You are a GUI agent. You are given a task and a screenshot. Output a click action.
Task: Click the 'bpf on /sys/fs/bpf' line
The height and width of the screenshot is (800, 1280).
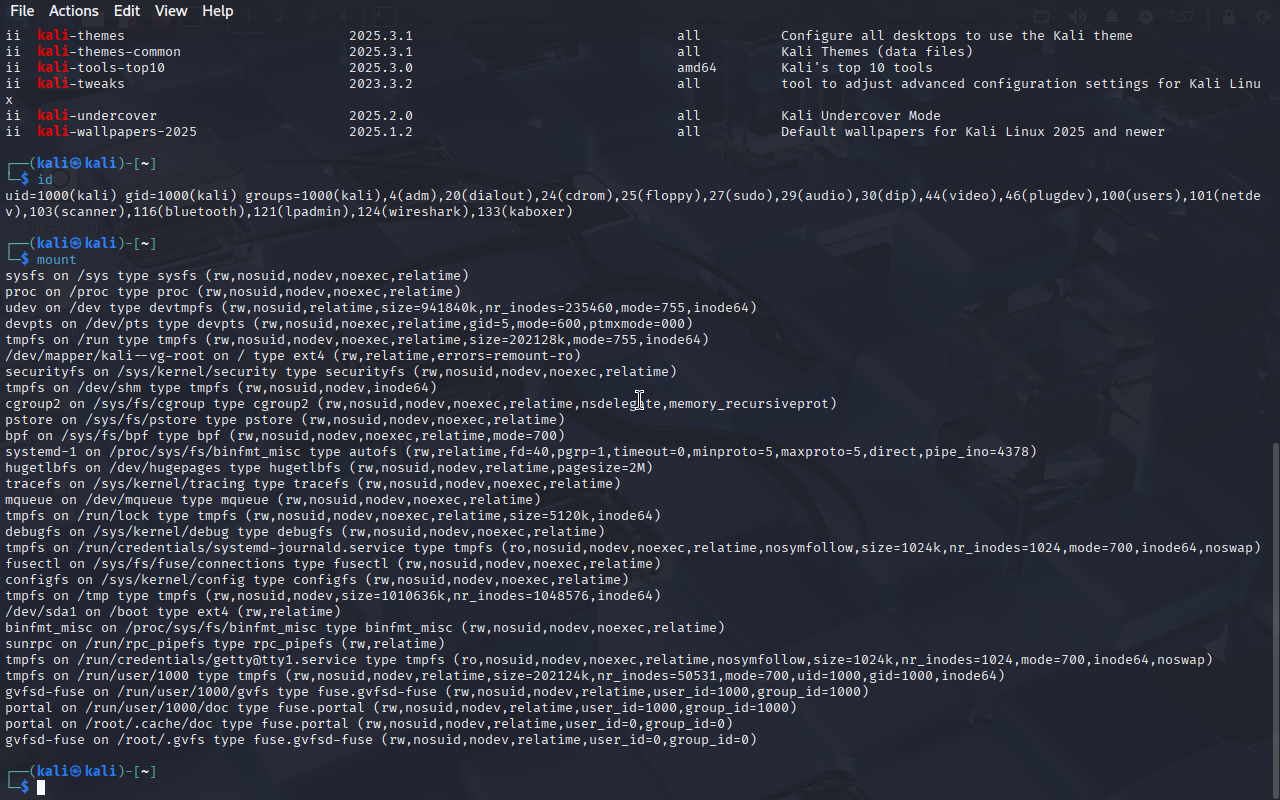point(285,436)
